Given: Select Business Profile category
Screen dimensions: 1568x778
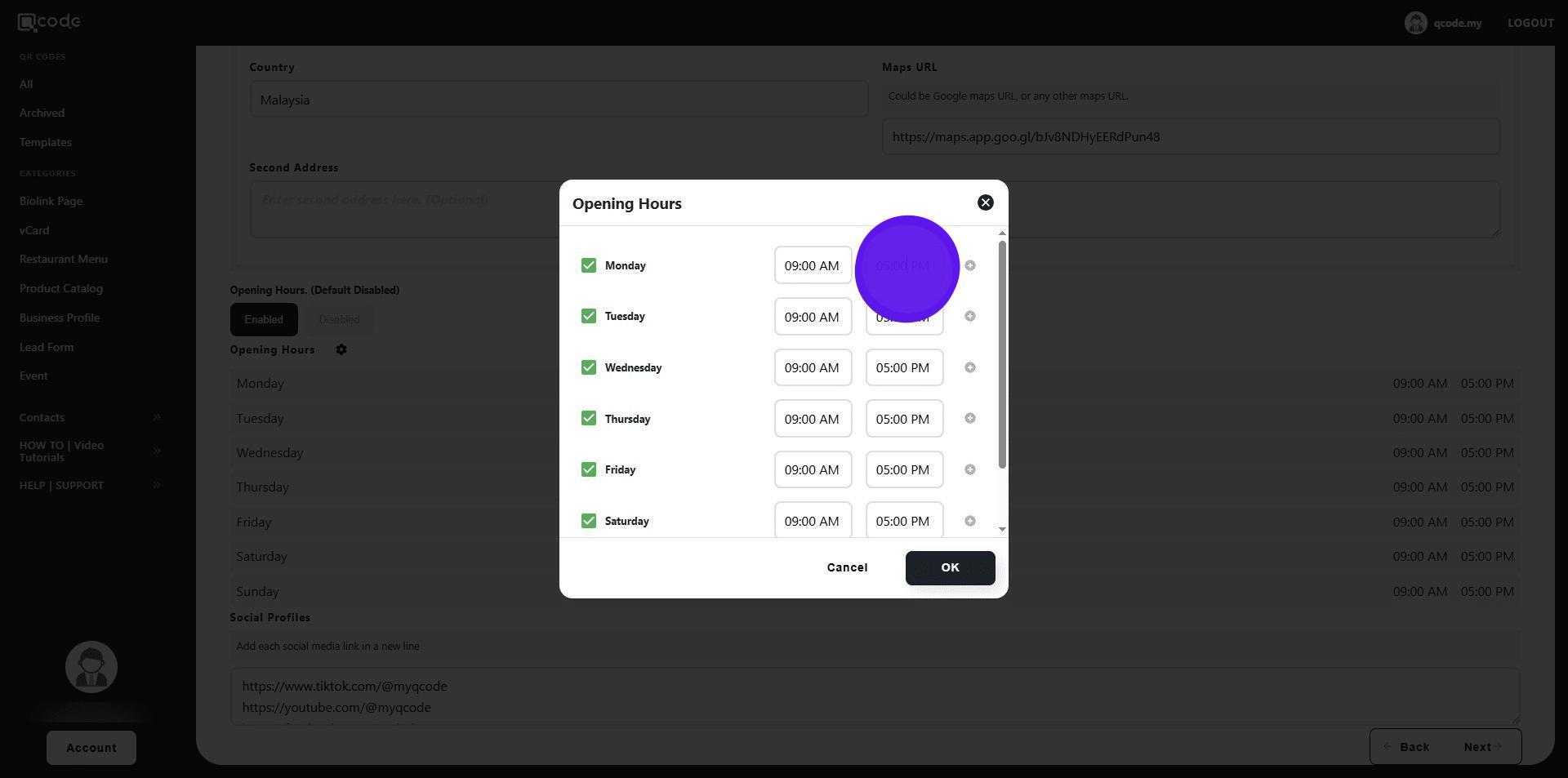Looking at the screenshot, I should pos(60,318).
